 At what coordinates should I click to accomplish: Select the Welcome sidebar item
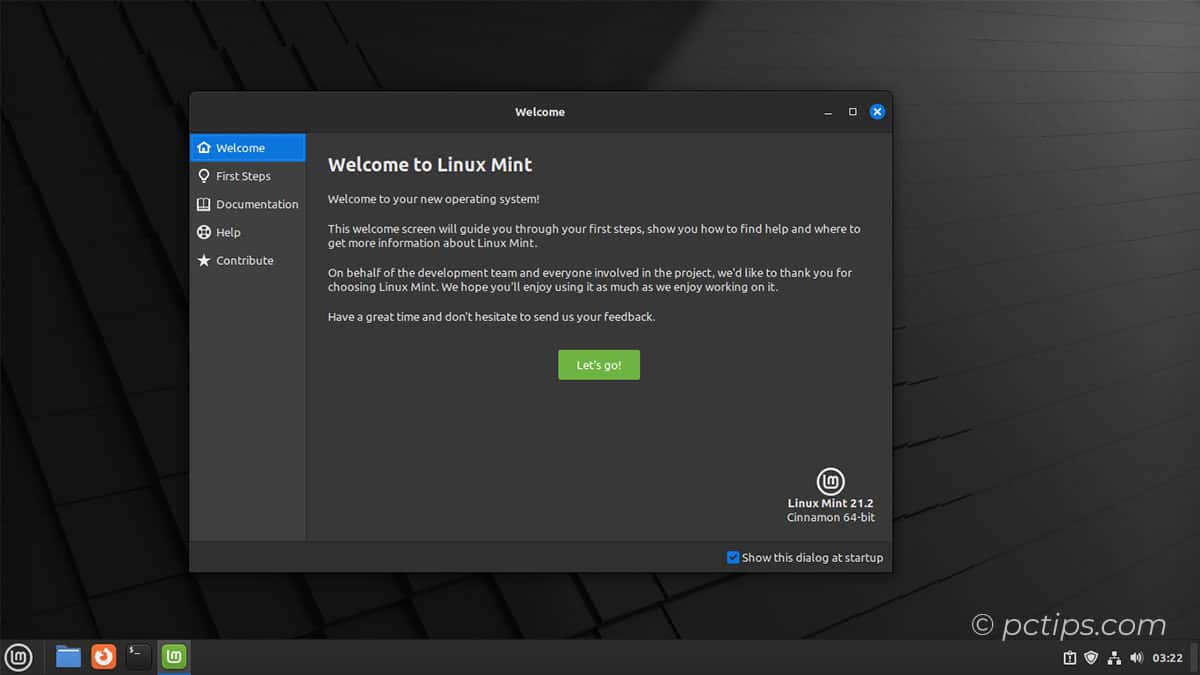[x=247, y=148]
